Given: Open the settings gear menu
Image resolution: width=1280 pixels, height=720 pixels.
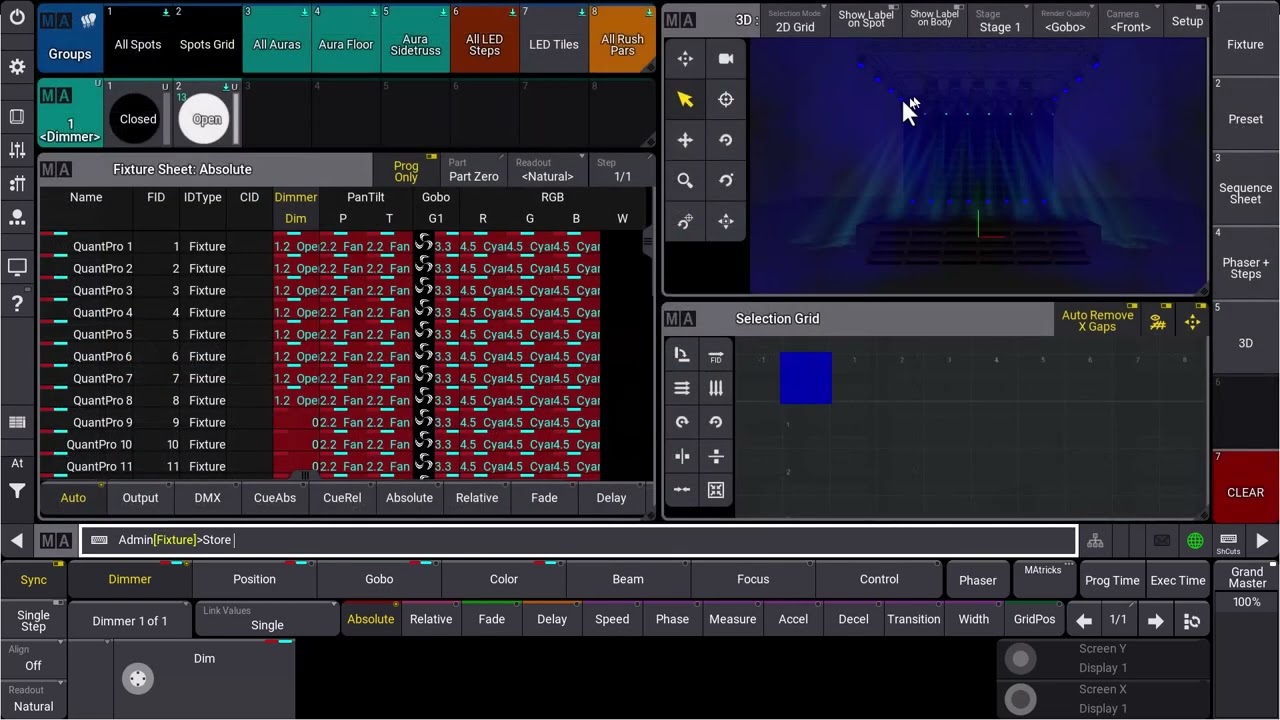Looking at the screenshot, I should (x=17, y=67).
